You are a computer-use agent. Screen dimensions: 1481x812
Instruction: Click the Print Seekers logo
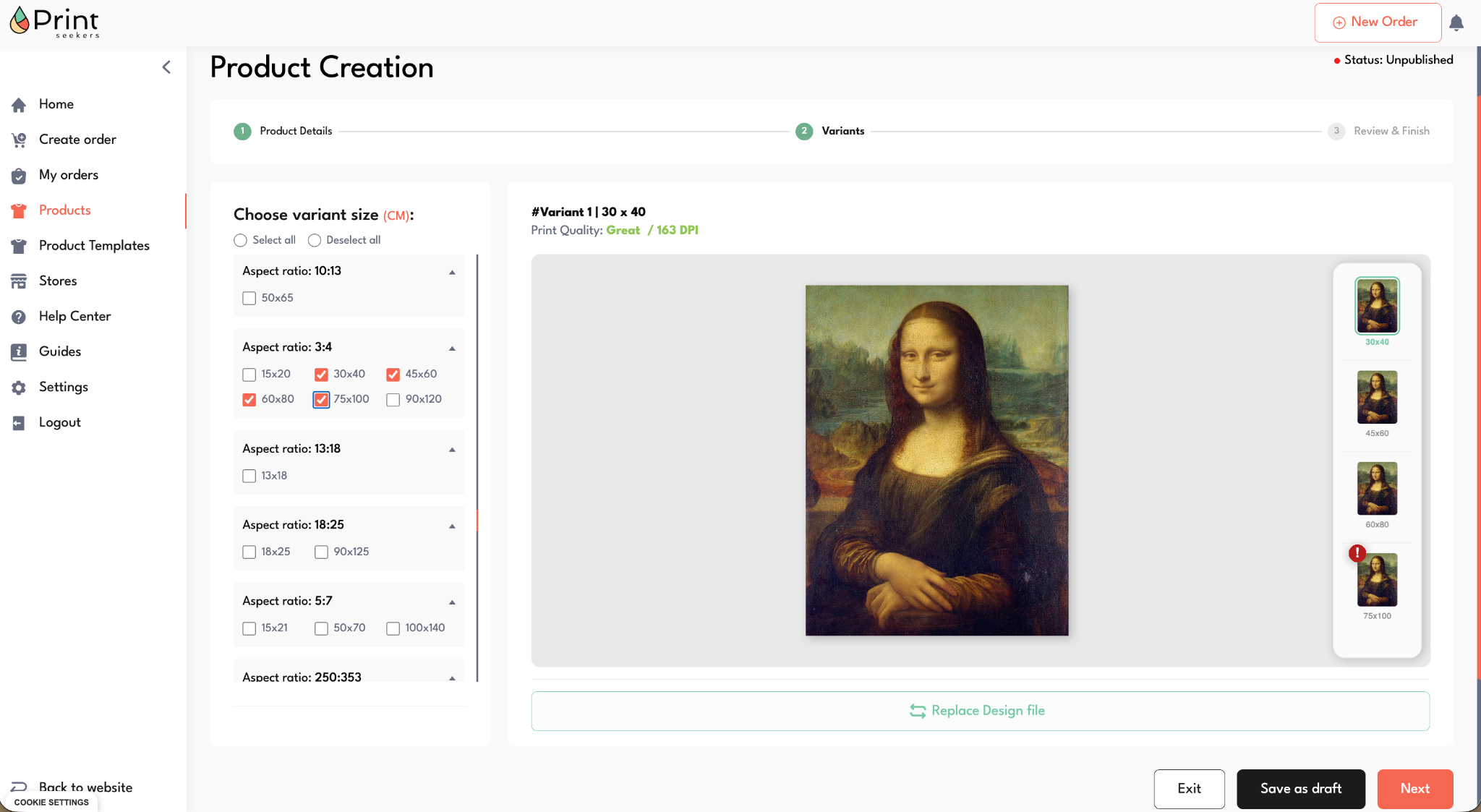(54, 22)
